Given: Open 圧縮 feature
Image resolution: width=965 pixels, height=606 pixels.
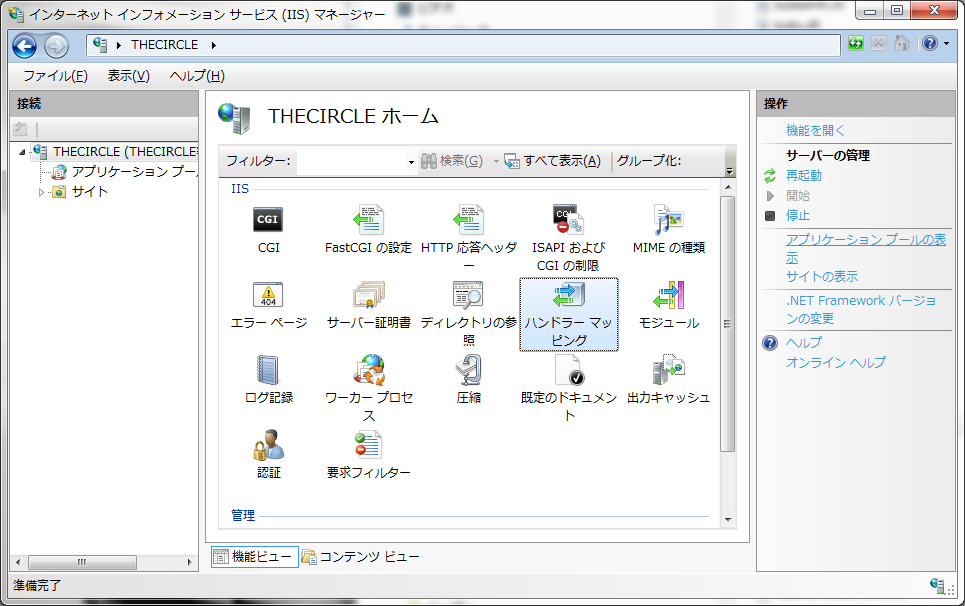Looking at the screenshot, I should point(468,380).
